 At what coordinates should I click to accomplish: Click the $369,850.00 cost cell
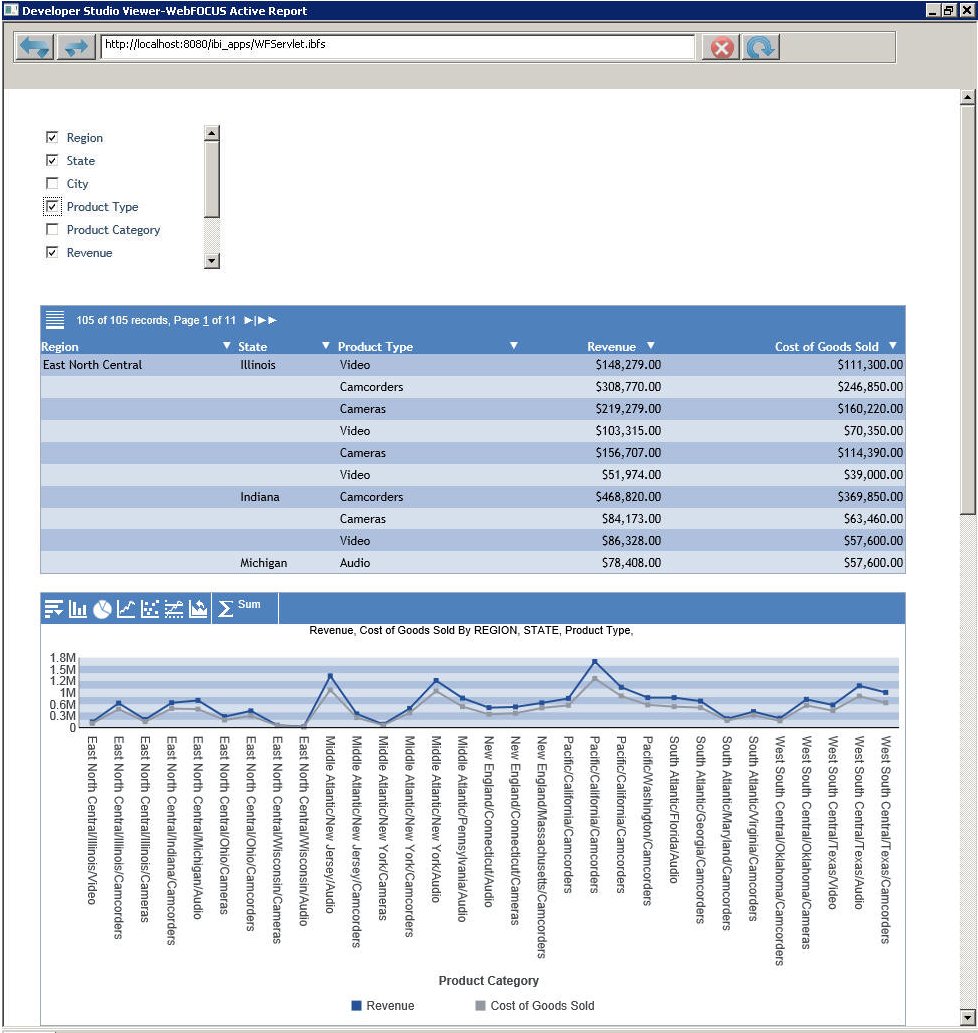pyautogui.click(x=870, y=497)
